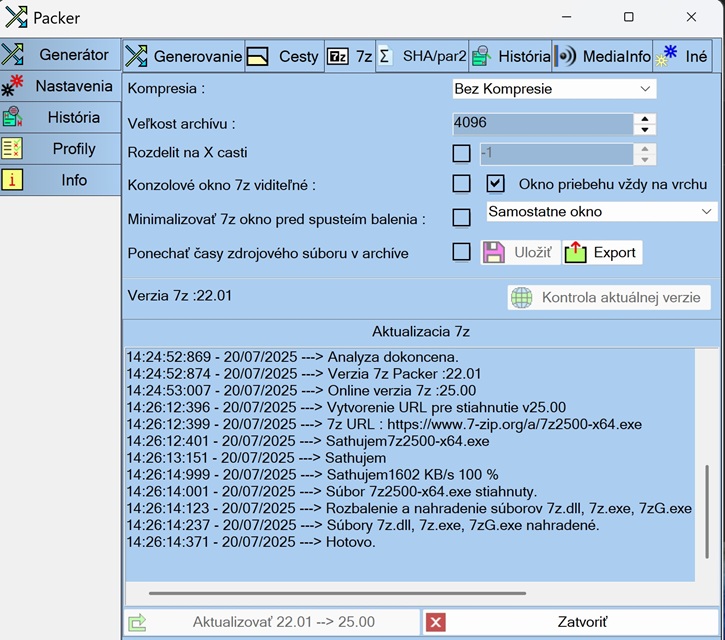Click the log horizontal scrollbar
725x640 pixels.
337,593
